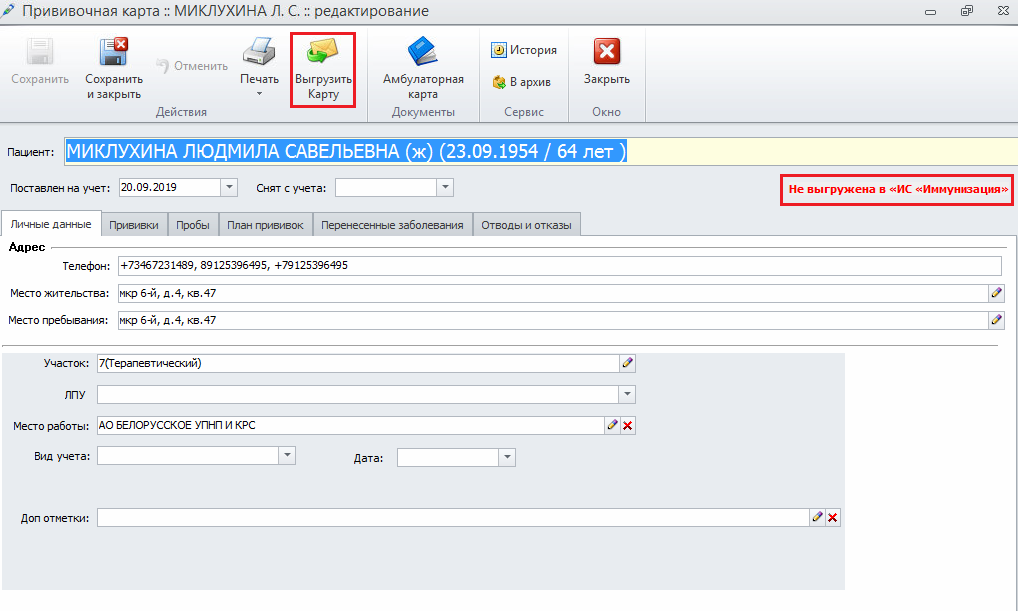This screenshot has width=1018, height=611.
Task: Switch to the Прививки tab
Action: (x=134, y=225)
